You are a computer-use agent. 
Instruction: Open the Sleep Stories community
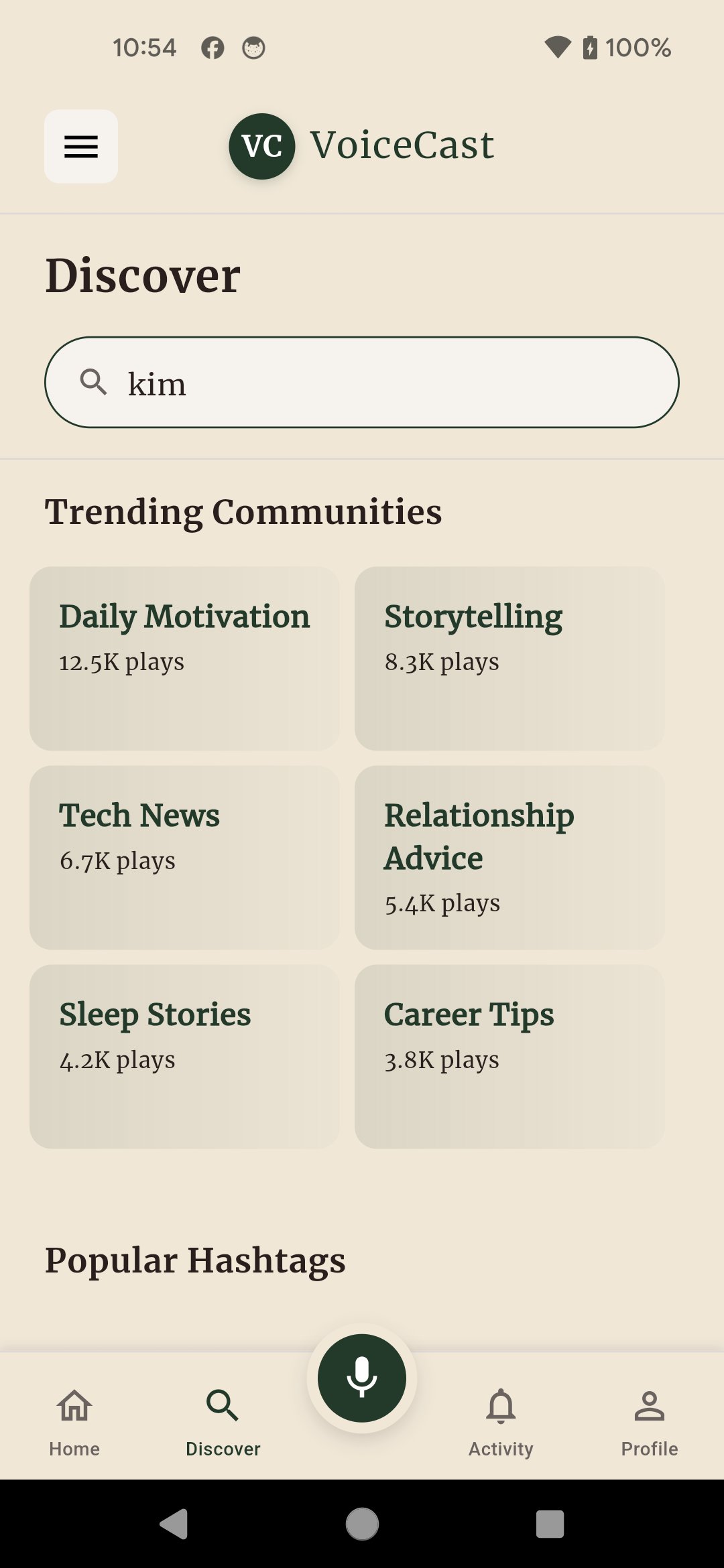tap(184, 1056)
